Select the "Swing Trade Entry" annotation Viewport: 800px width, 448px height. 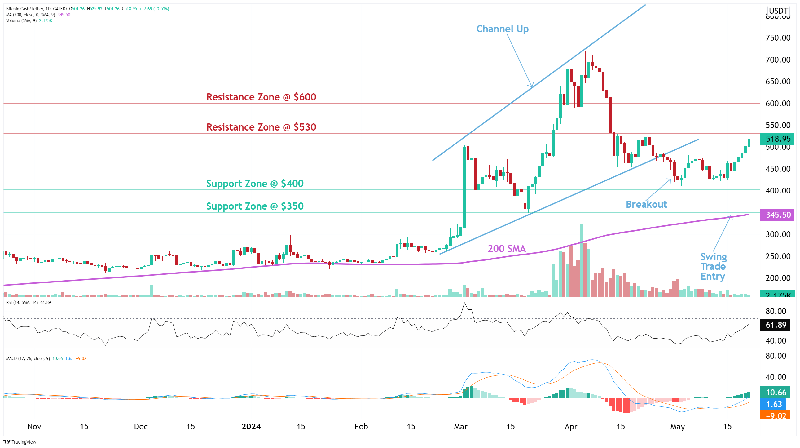coord(713,266)
